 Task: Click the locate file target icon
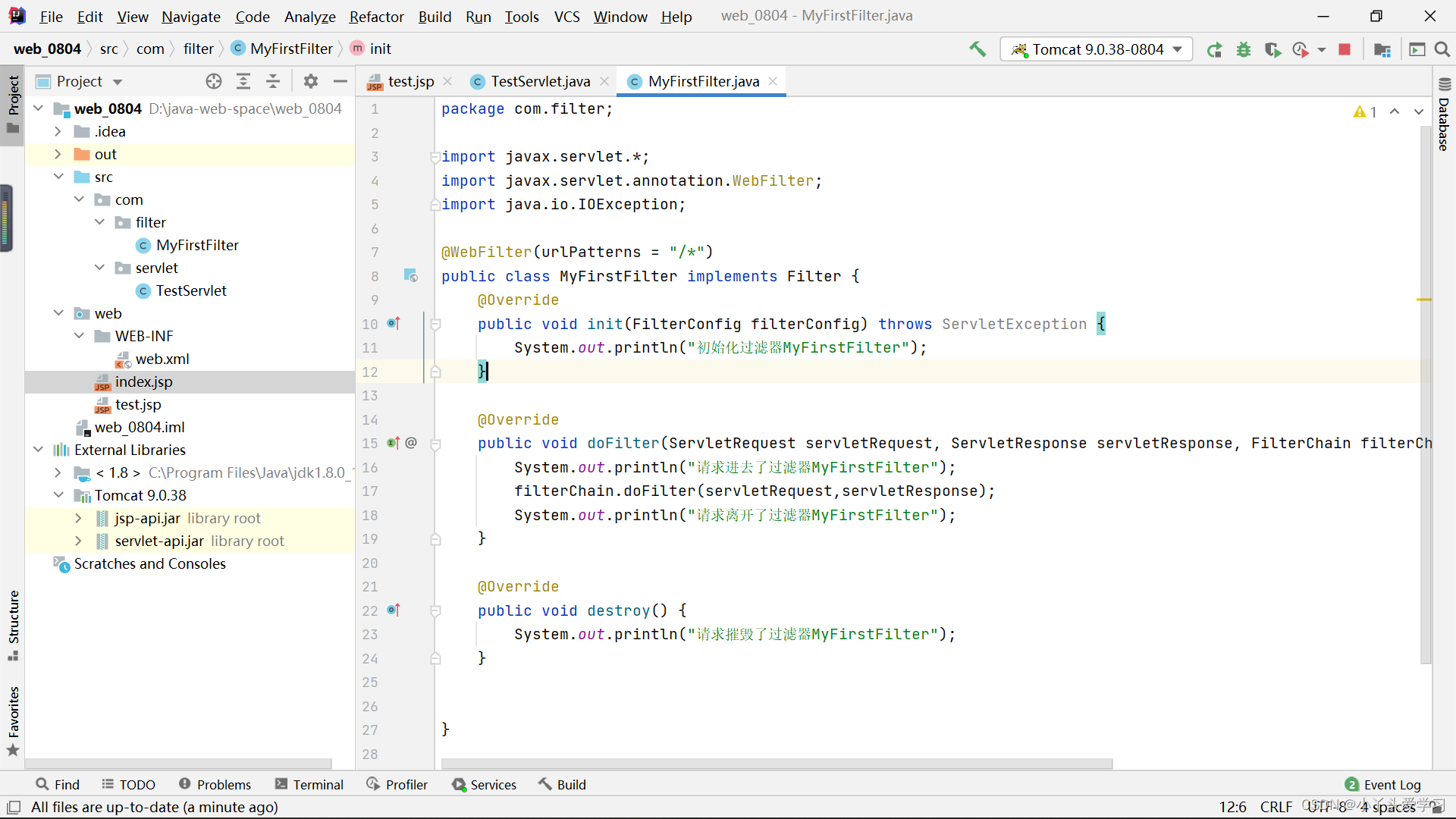coord(214,81)
